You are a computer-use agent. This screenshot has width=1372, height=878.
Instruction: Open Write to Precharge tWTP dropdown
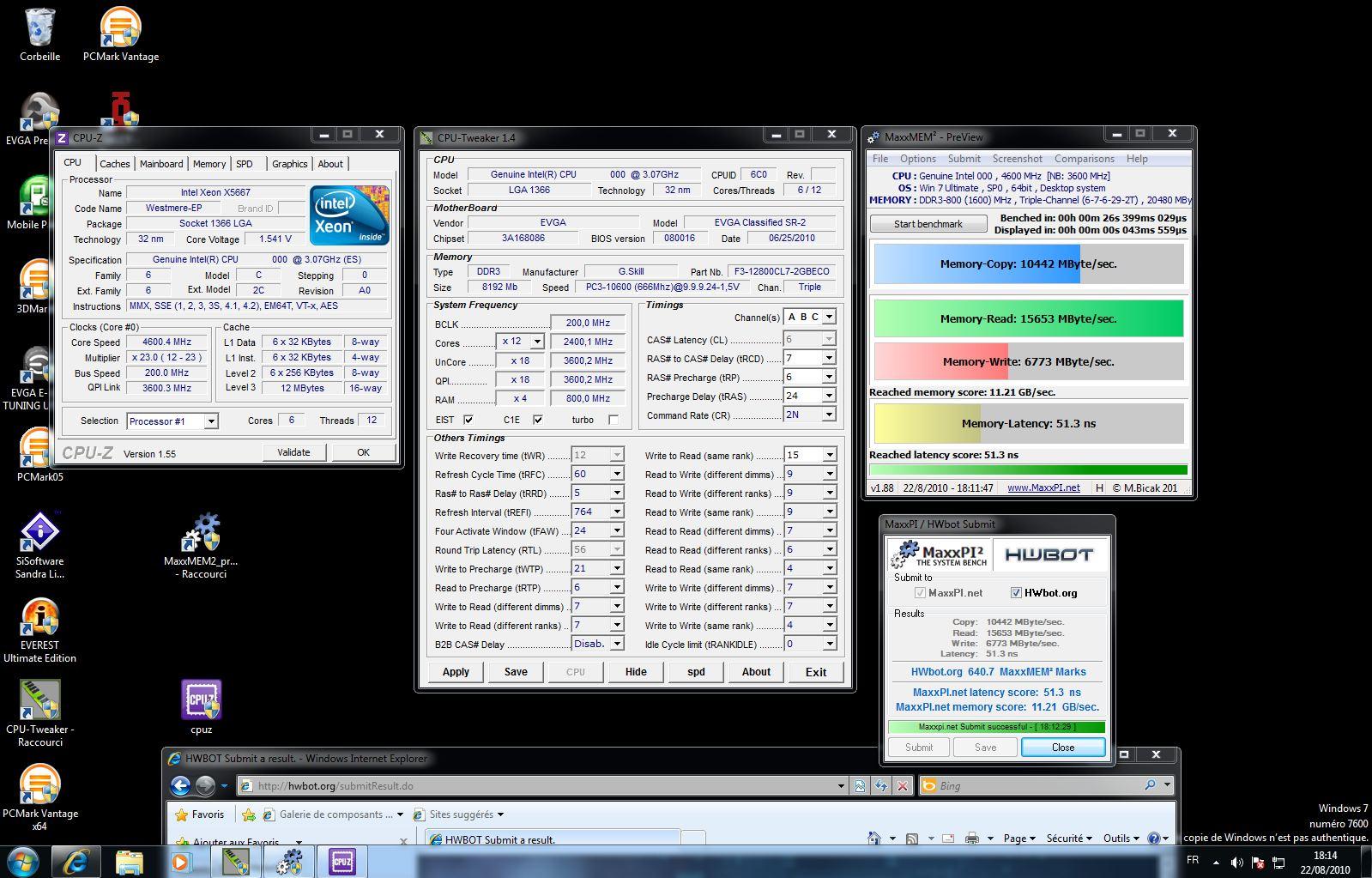click(x=616, y=568)
